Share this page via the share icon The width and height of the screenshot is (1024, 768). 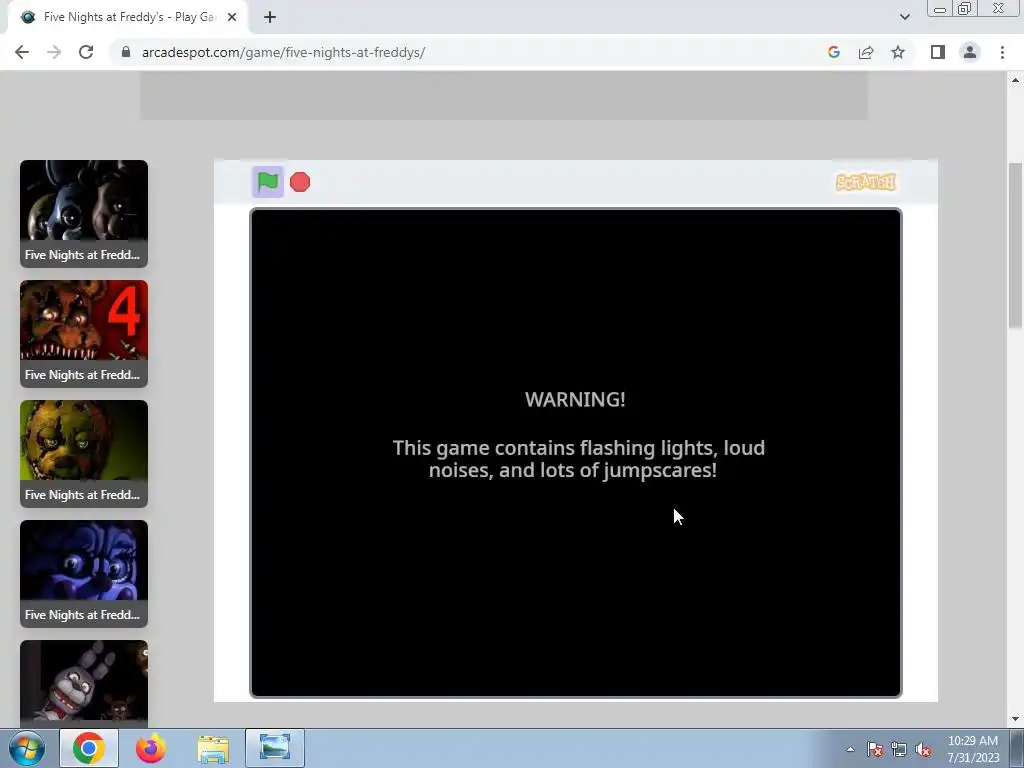pyautogui.click(x=866, y=52)
